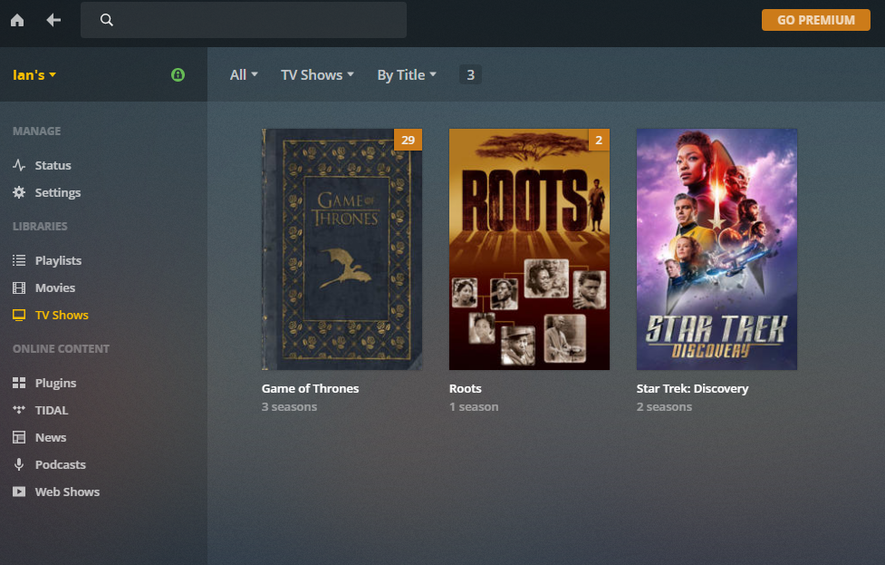Open Podcasts label in sidebar

(60, 465)
